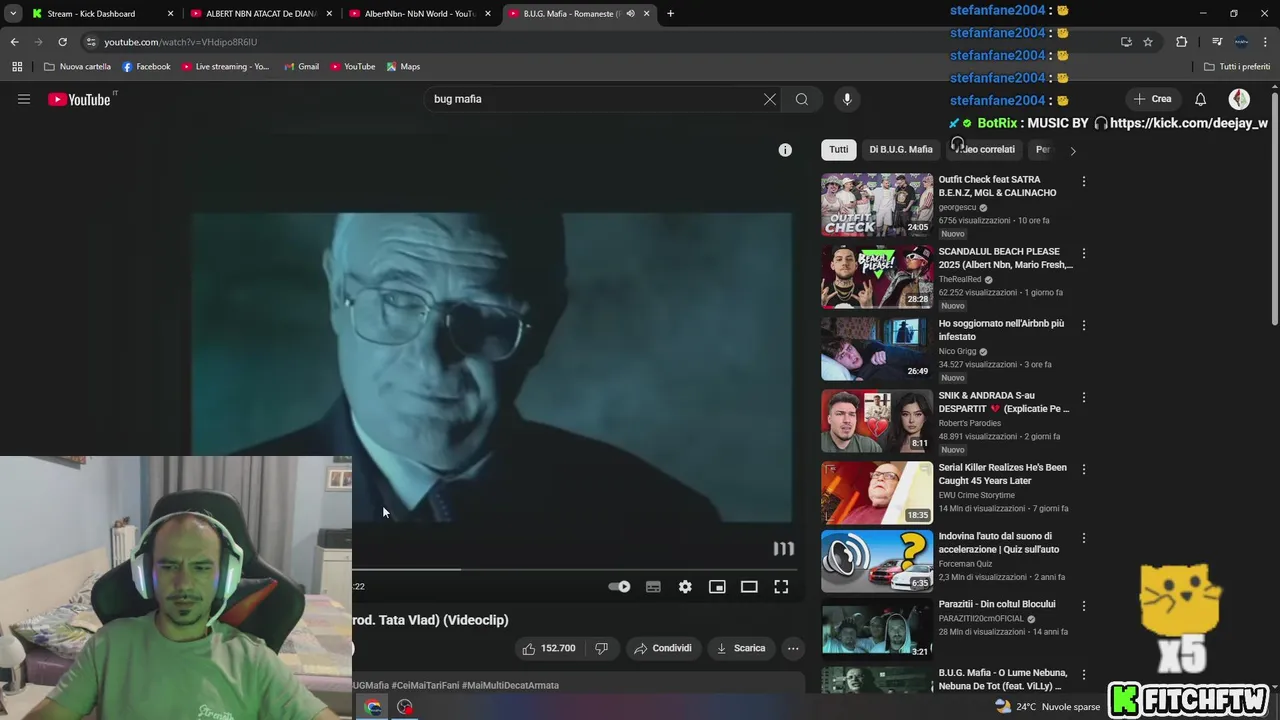Viewport: 1280px width, 720px height.
Task: Open B.U.G. Mafia - O Lume Nebuna title
Action: click(x=1002, y=679)
